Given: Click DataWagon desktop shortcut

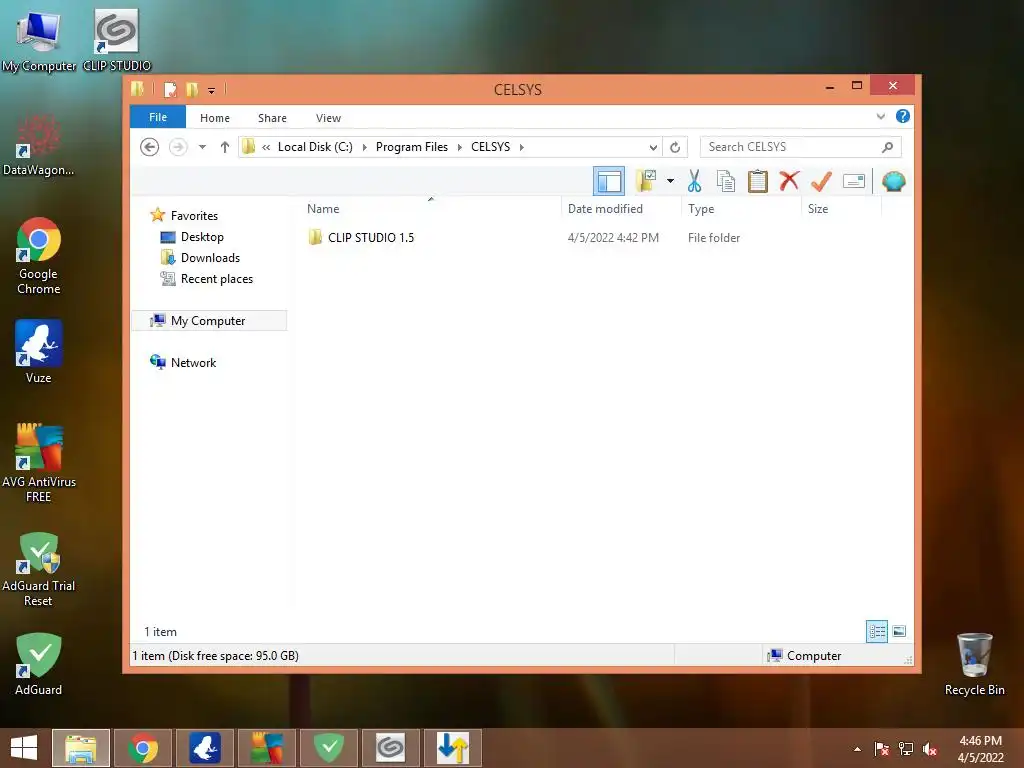Looking at the screenshot, I should click(x=39, y=145).
